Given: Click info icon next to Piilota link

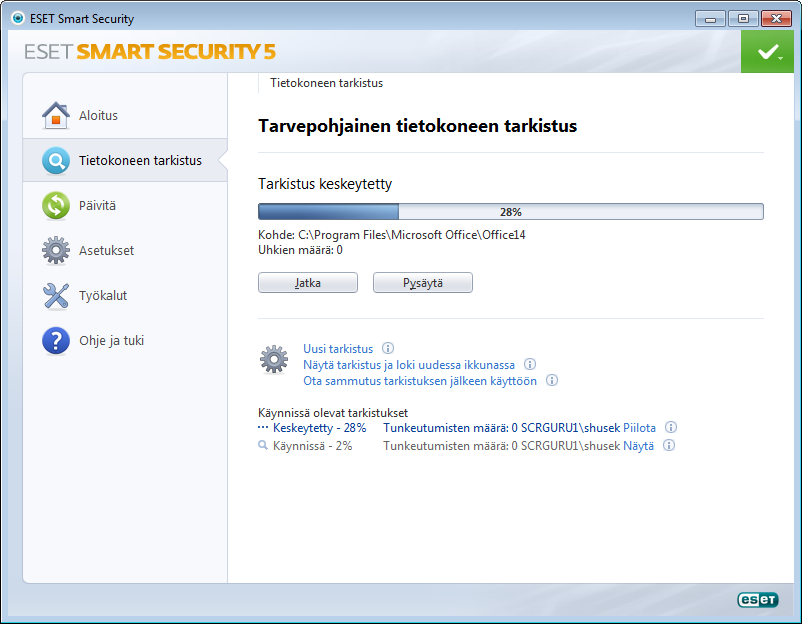Looking at the screenshot, I should 671,427.
